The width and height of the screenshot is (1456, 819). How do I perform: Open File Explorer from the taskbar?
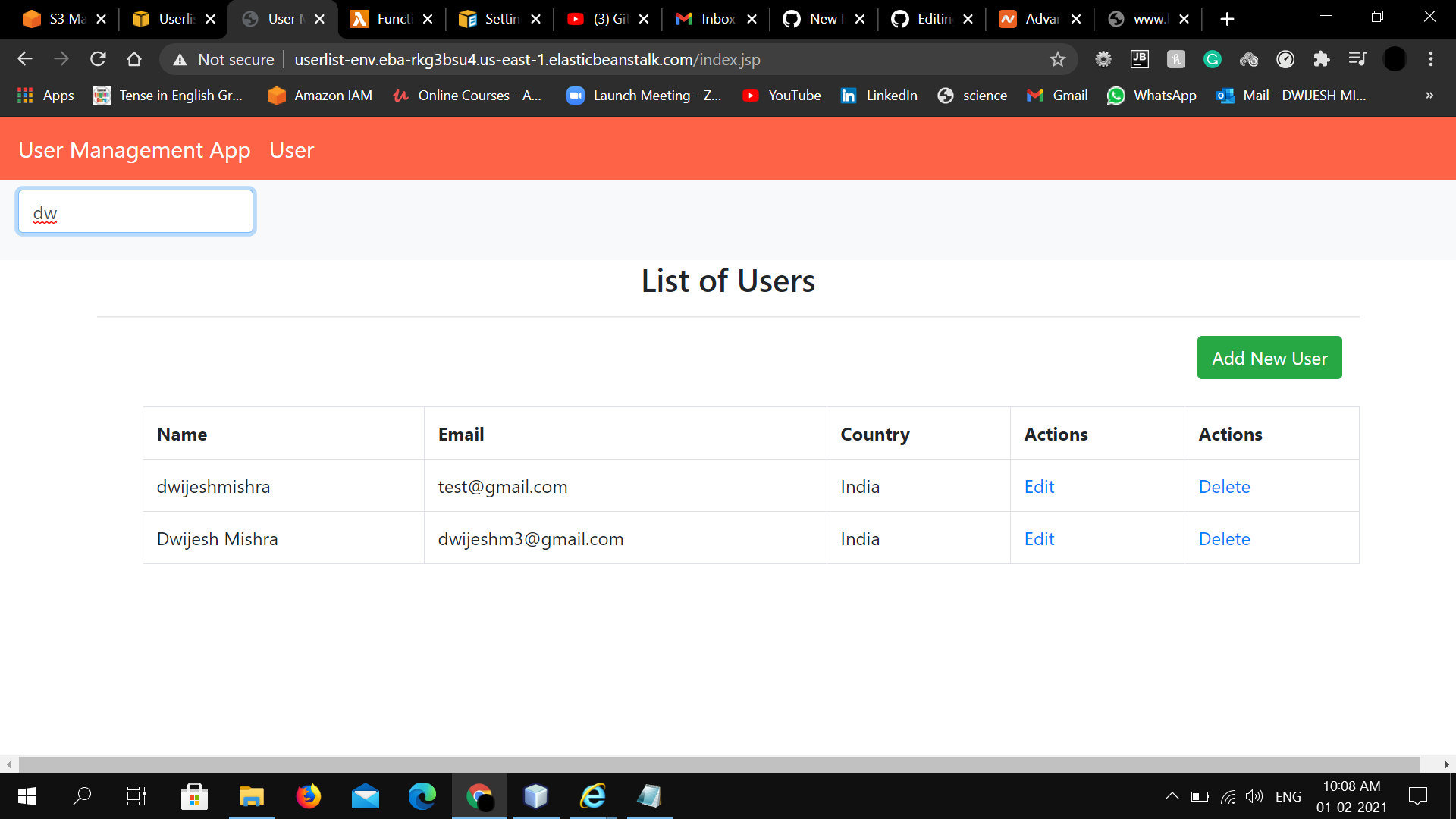click(x=251, y=796)
